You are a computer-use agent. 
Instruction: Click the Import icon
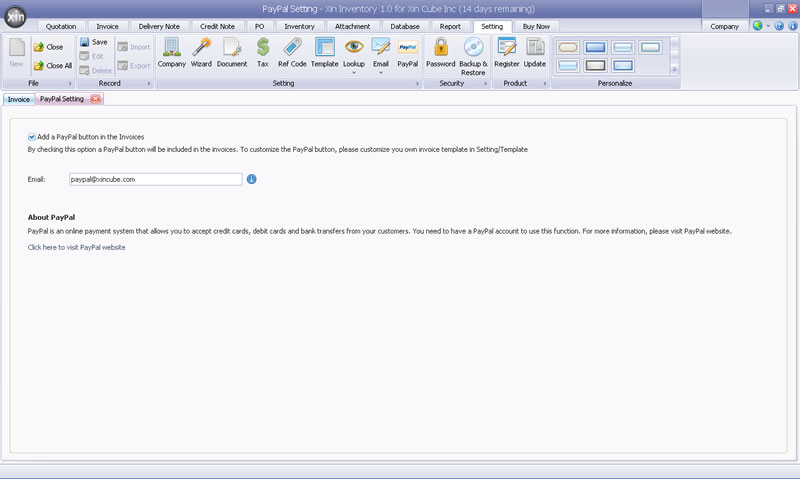point(134,47)
